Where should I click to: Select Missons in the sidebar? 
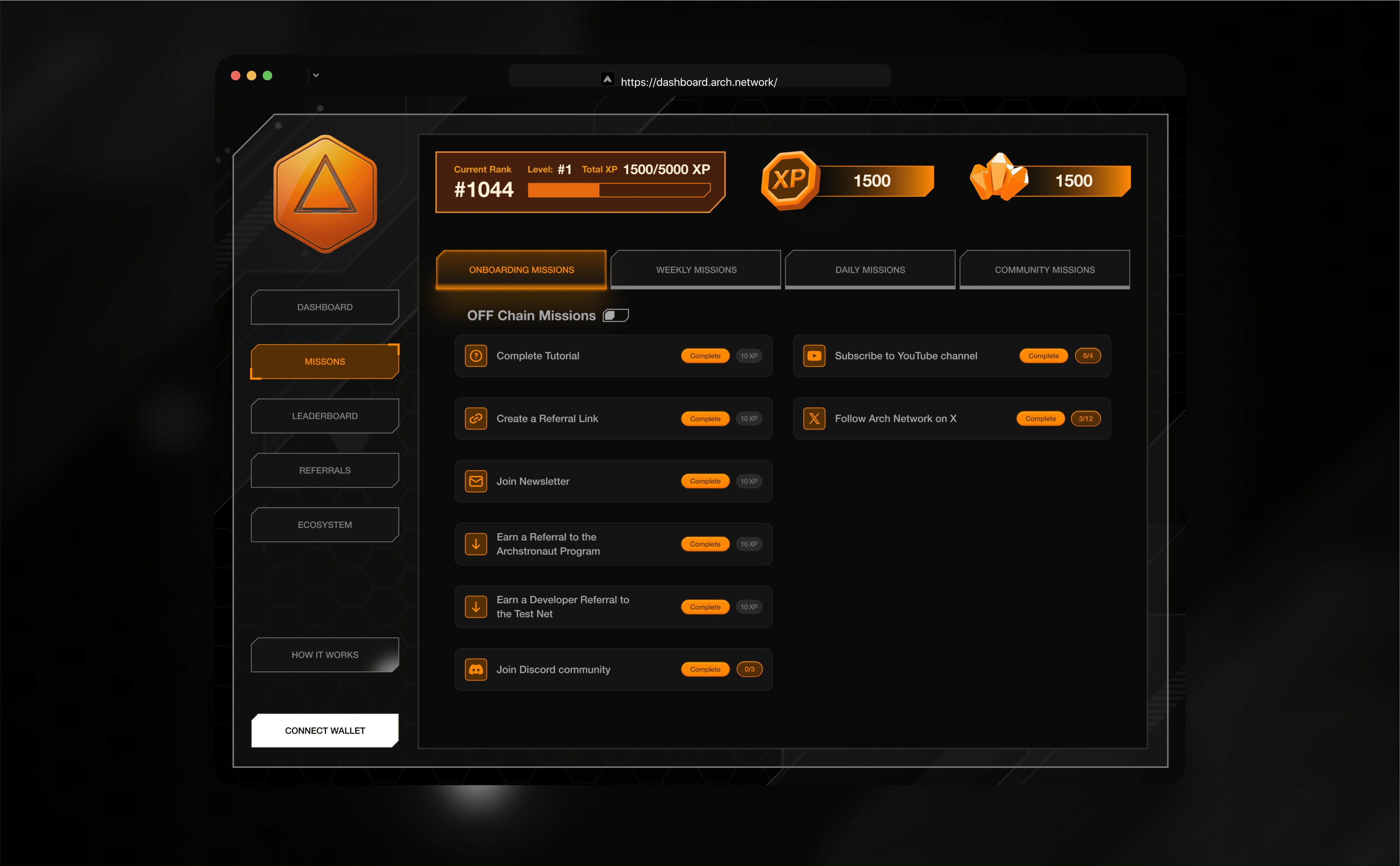coord(325,362)
